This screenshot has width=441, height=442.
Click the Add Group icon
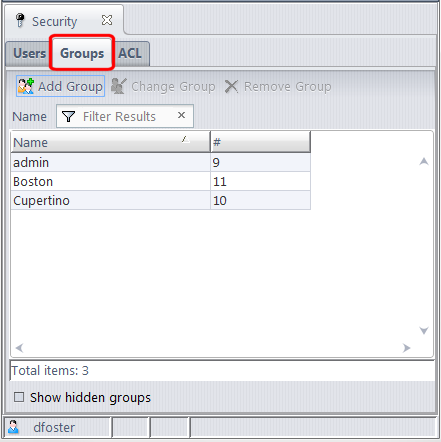coord(26,86)
